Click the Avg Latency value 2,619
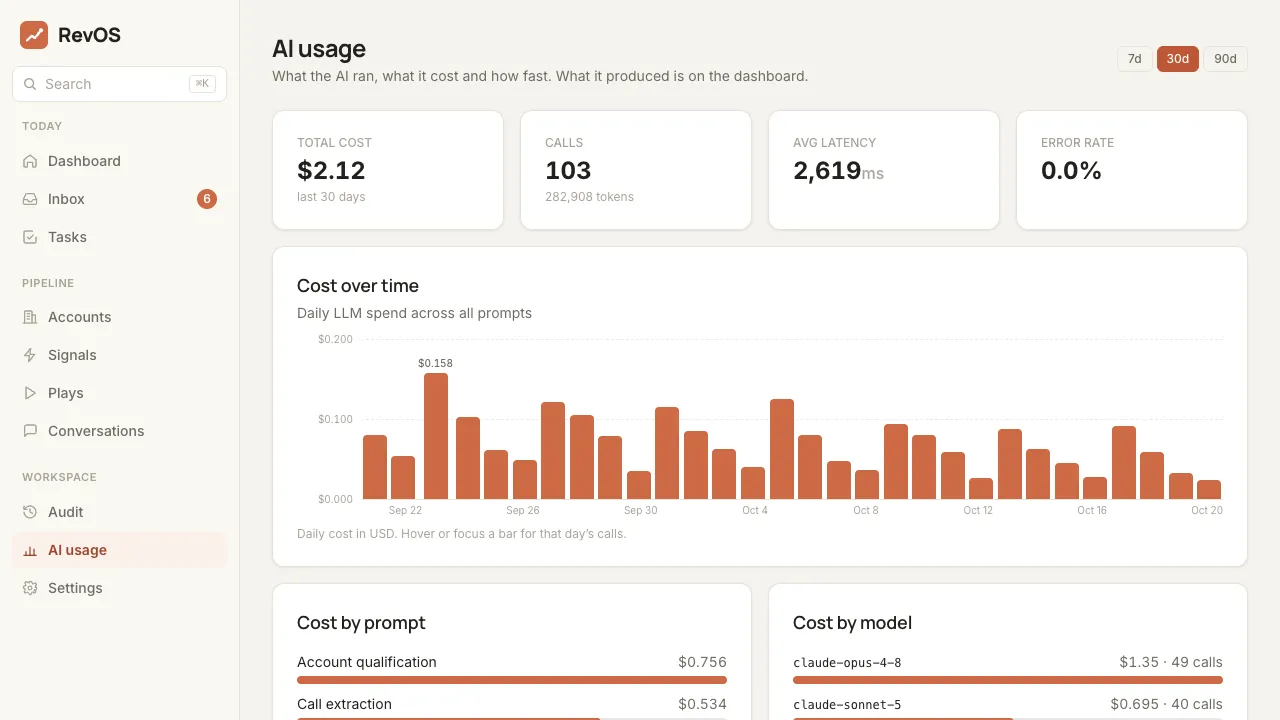Screen dimensions: 1280x720 tap(827, 171)
